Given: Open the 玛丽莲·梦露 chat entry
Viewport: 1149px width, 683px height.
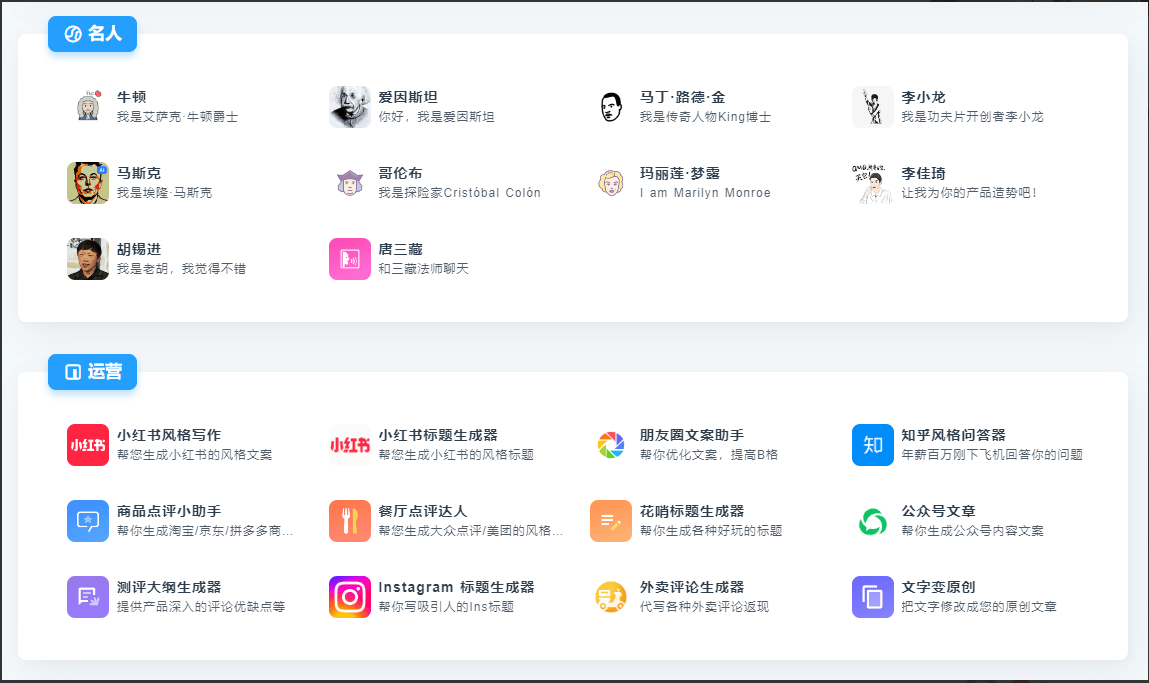Looking at the screenshot, I should coord(611,181).
